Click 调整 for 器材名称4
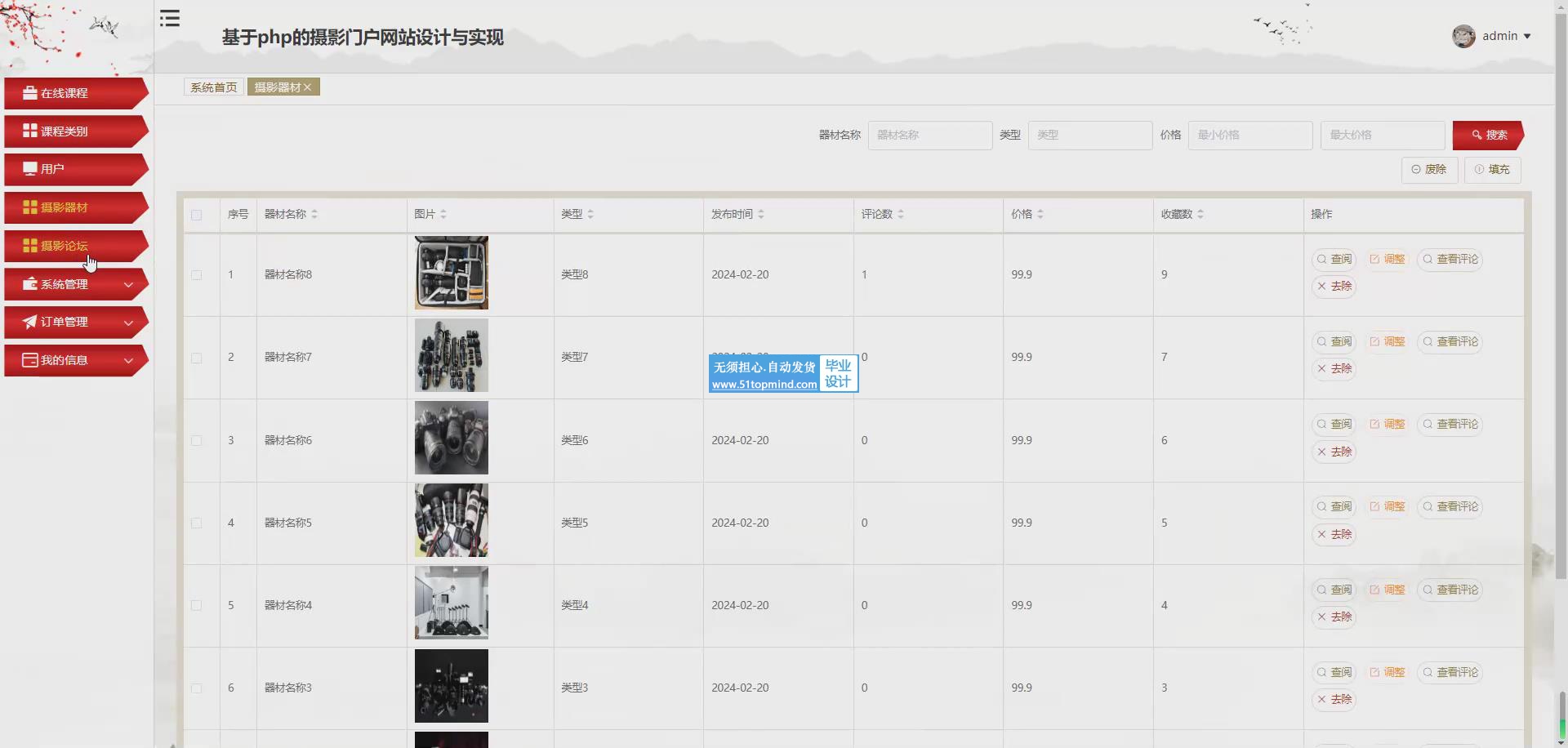The image size is (1568, 748). click(x=1388, y=590)
